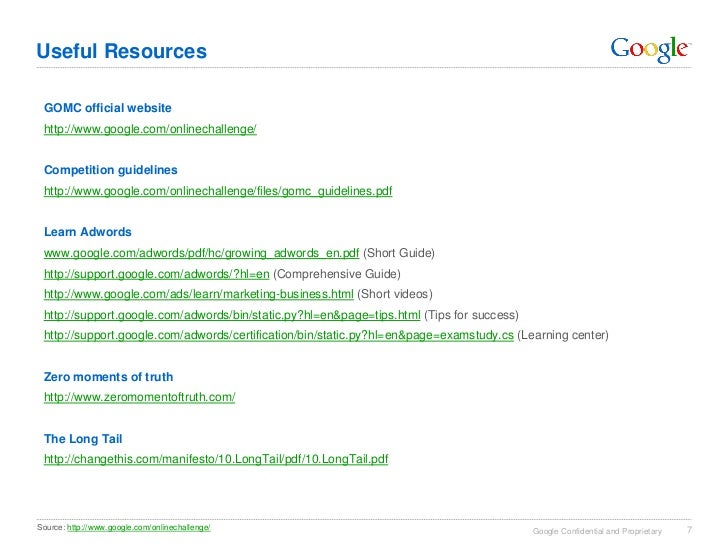The image size is (728, 546).
Task: Click the slide number 7
Action: (689, 530)
